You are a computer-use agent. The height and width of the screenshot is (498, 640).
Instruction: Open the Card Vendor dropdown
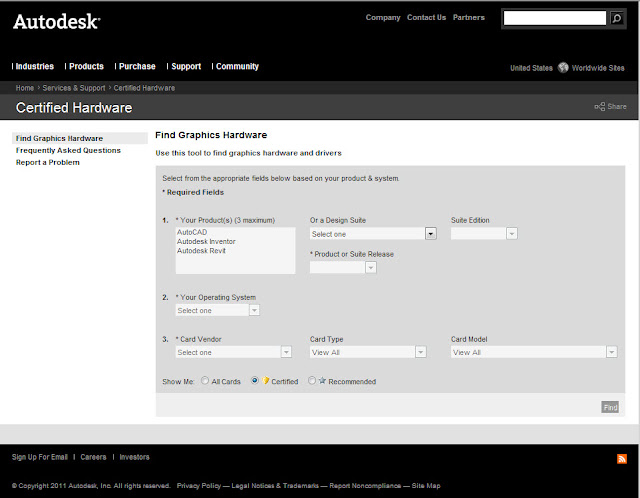pyautogui.click(x=233, y=352)
